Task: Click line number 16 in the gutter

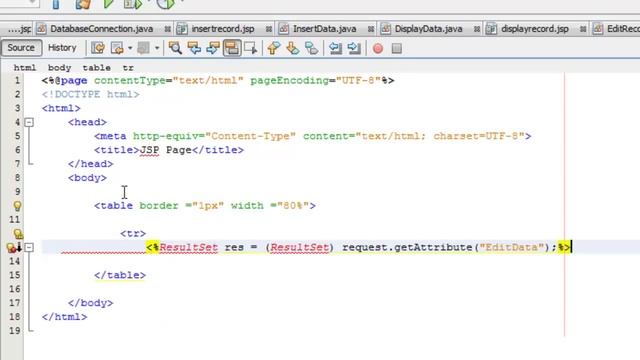Action: 14,289
